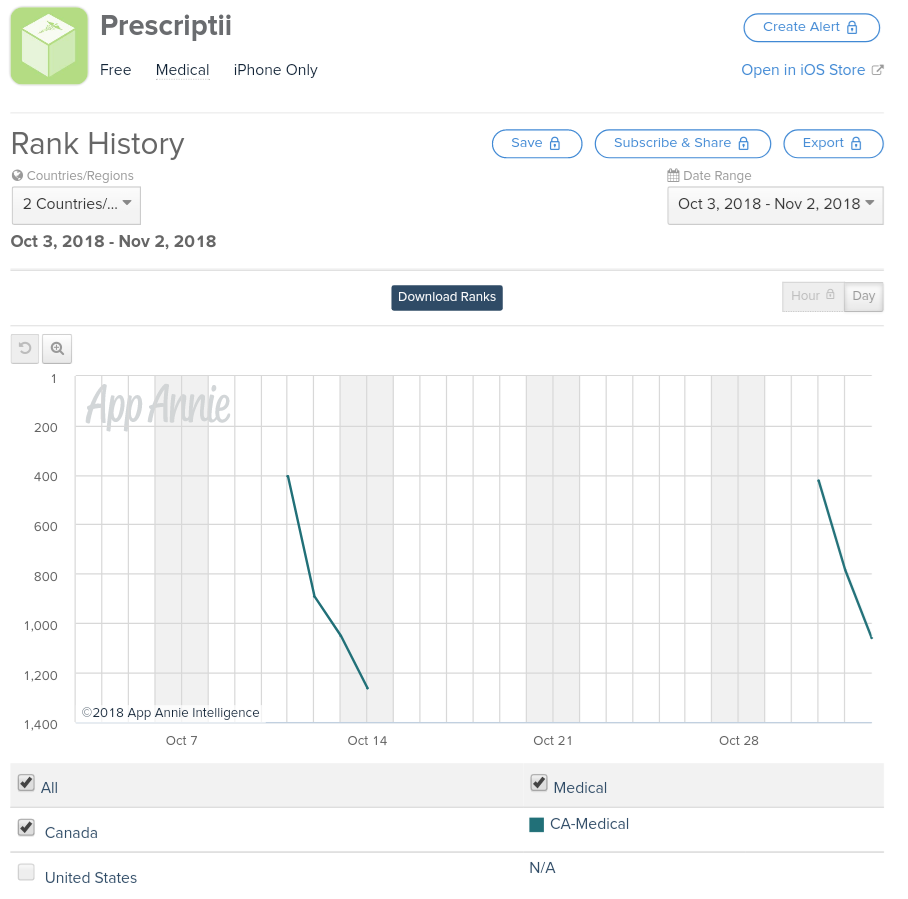Viewport: 908px width, 899px height.
Task: Click the lock icon on Create Alert
Action: [852, 28]
